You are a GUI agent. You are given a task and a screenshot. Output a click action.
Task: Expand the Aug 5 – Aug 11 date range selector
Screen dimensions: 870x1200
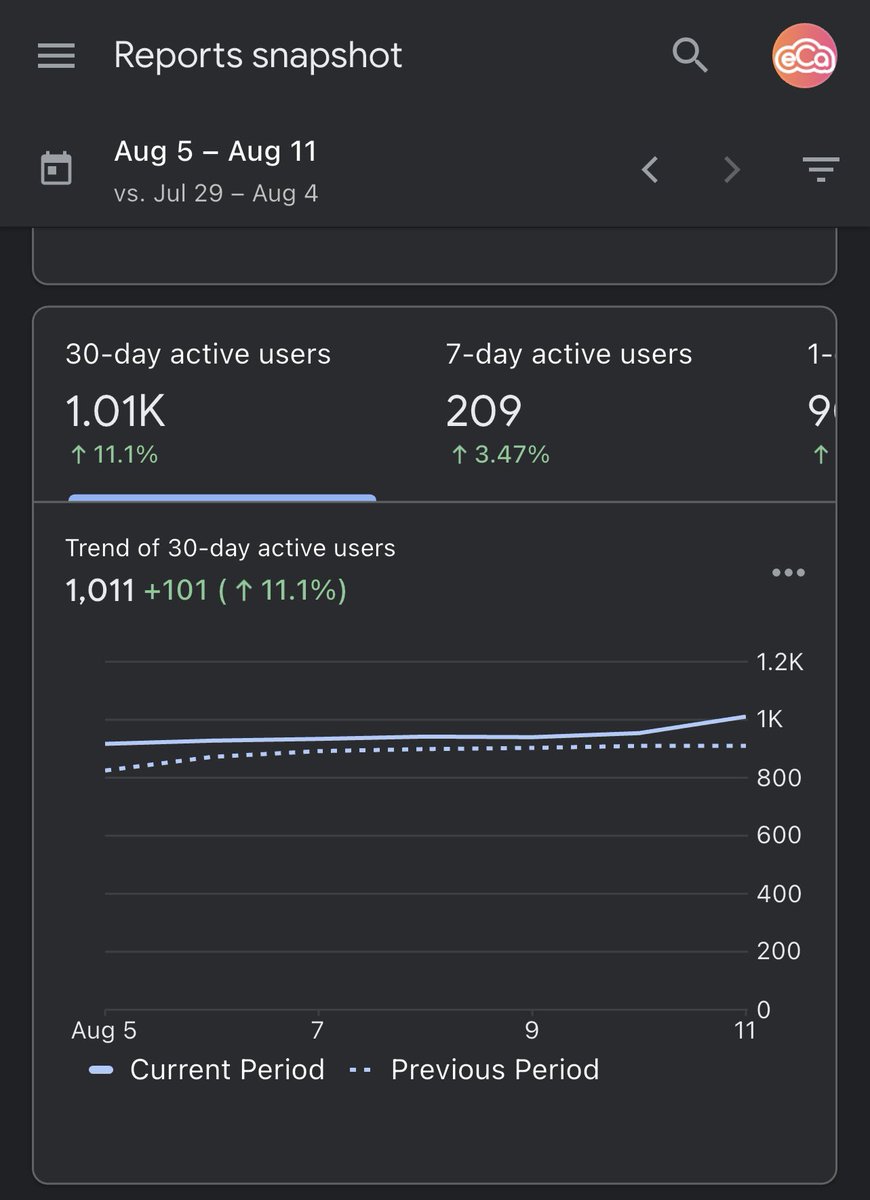pos(217,151)
